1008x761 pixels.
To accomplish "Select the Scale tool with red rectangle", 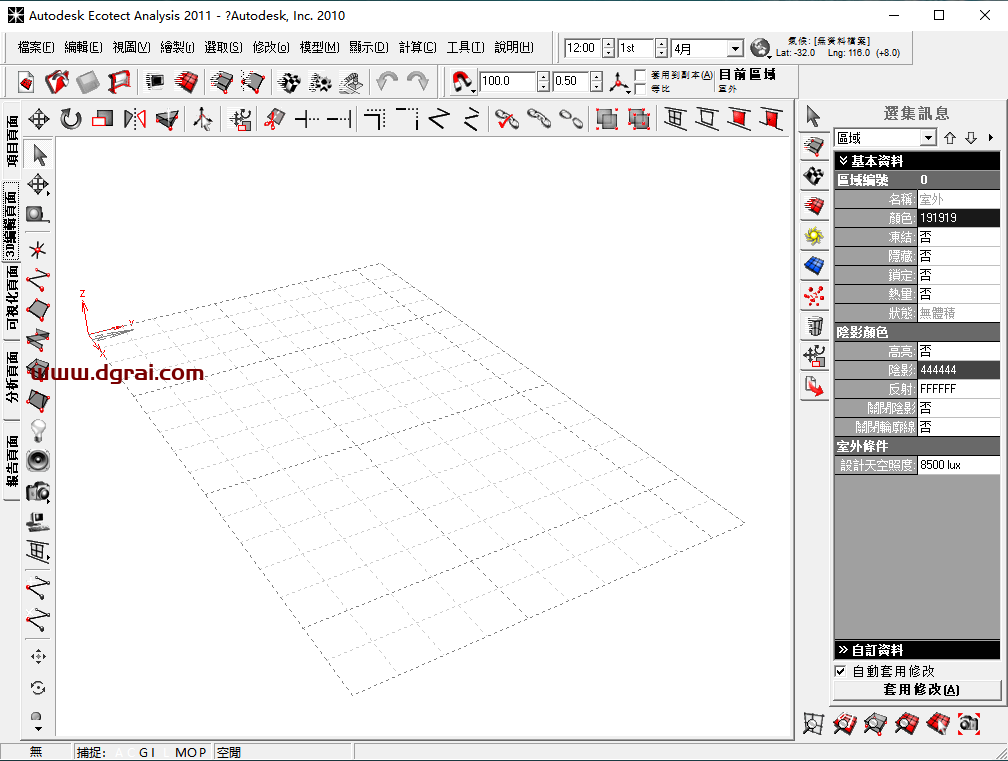I will (x=102, y=119).
